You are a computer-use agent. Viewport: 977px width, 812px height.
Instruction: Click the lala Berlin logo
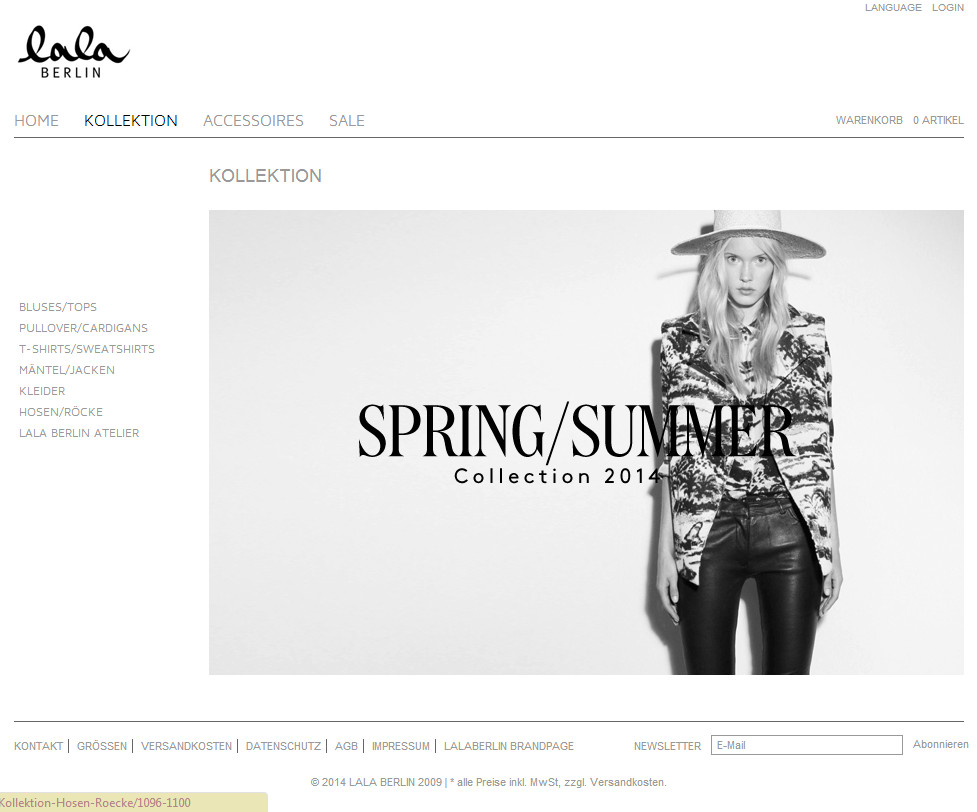tap(74, 52)
